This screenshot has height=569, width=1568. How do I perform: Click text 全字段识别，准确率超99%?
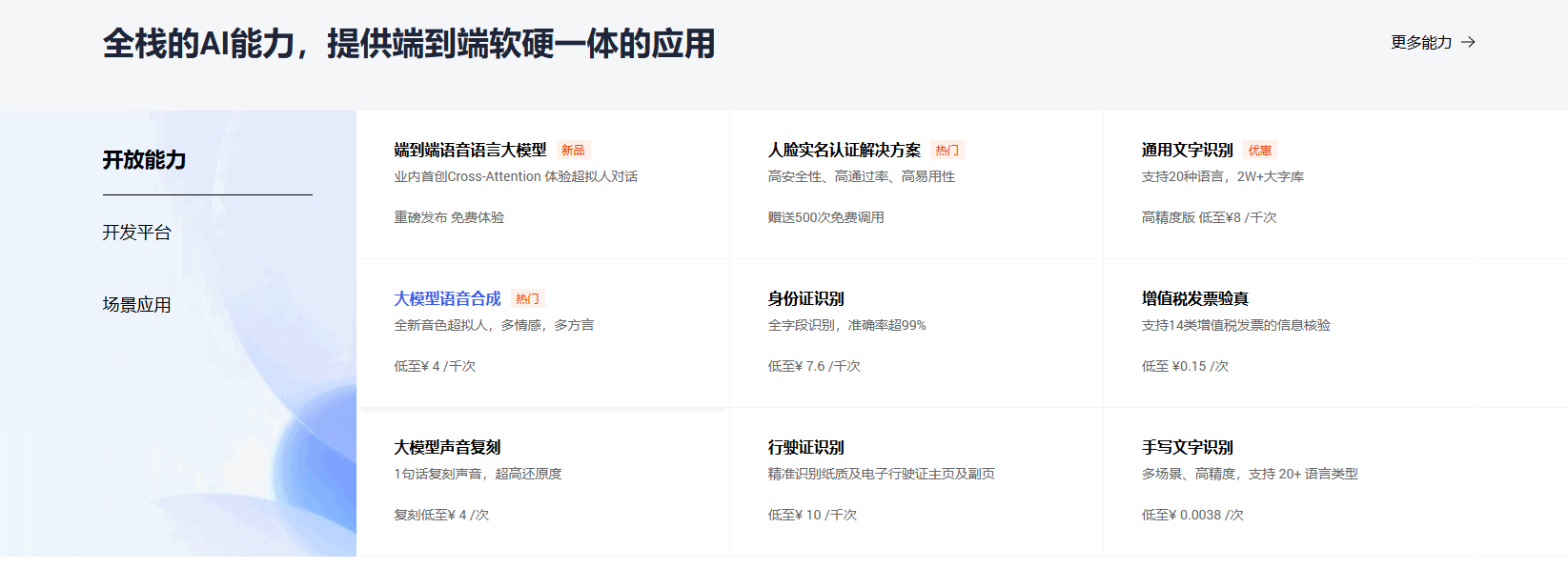tap(847, 325)
